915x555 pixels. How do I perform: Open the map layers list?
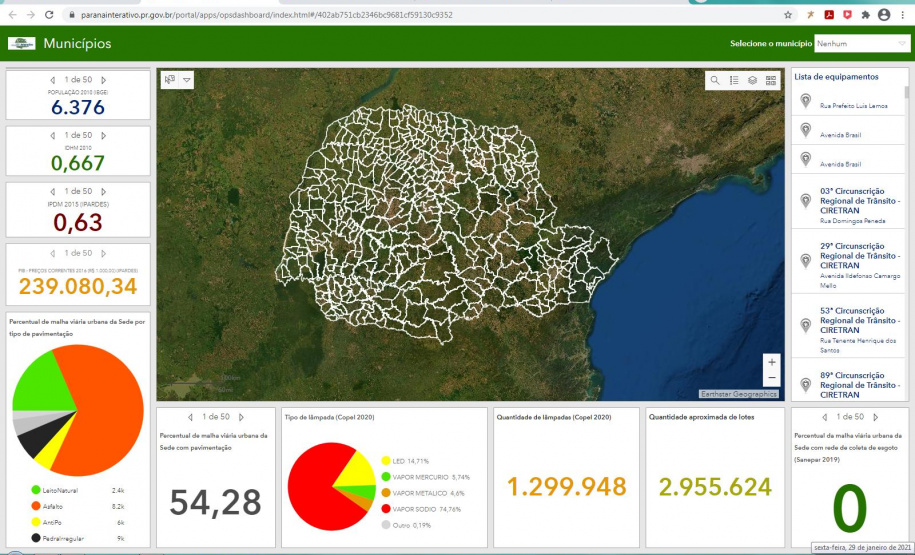click(x=752, y=80)
